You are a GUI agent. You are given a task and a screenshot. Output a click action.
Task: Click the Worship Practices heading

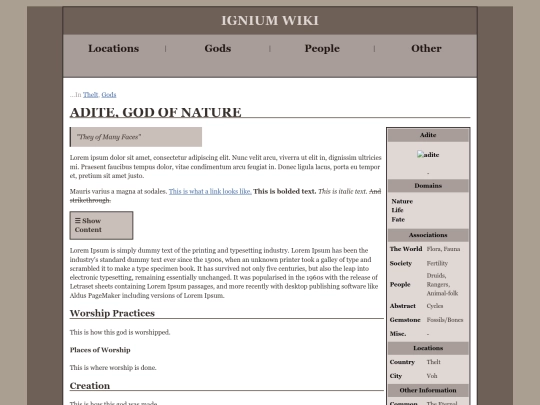click(112, 313)
